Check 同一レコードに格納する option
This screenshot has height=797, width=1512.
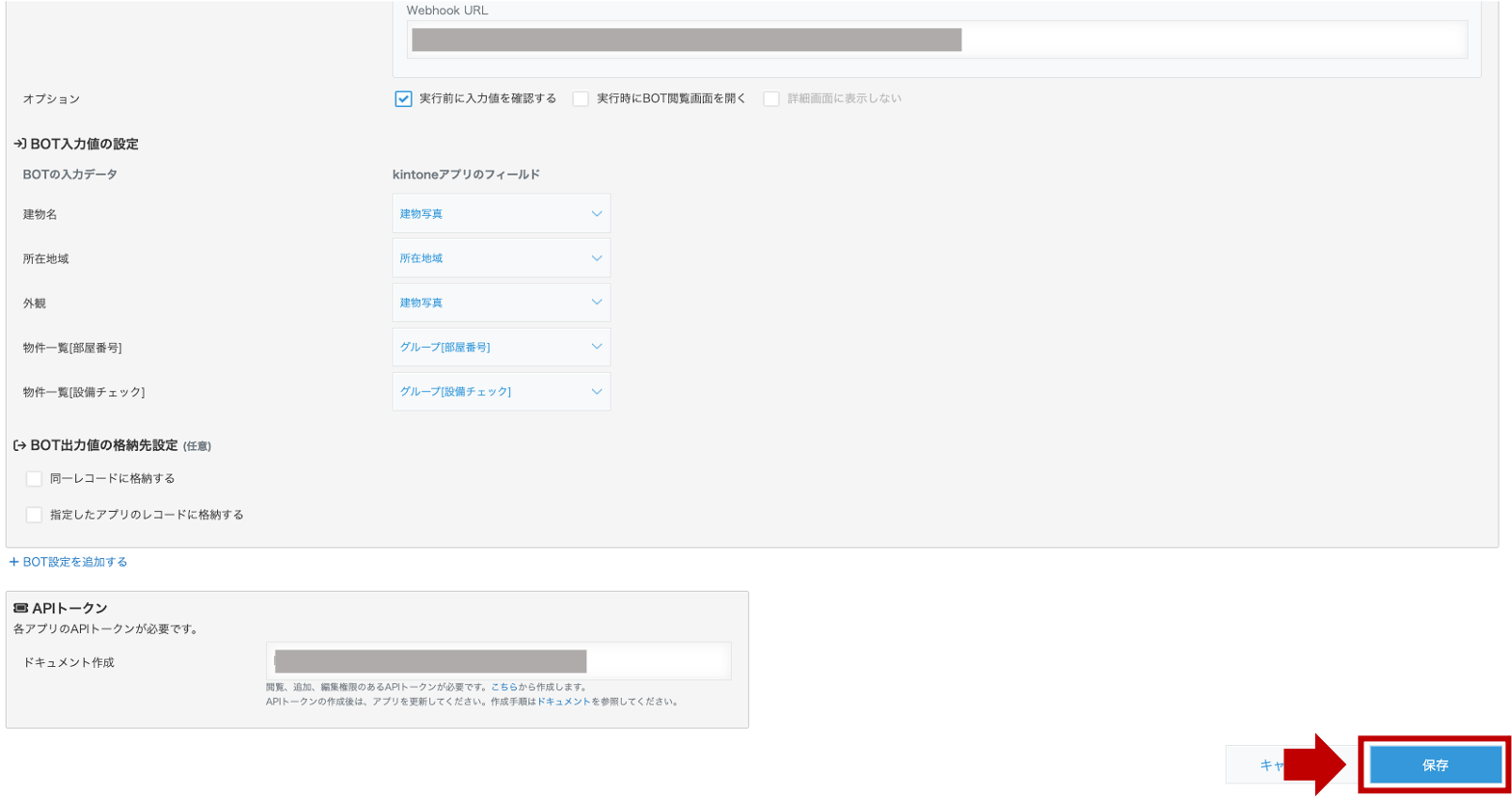point(34,479)
